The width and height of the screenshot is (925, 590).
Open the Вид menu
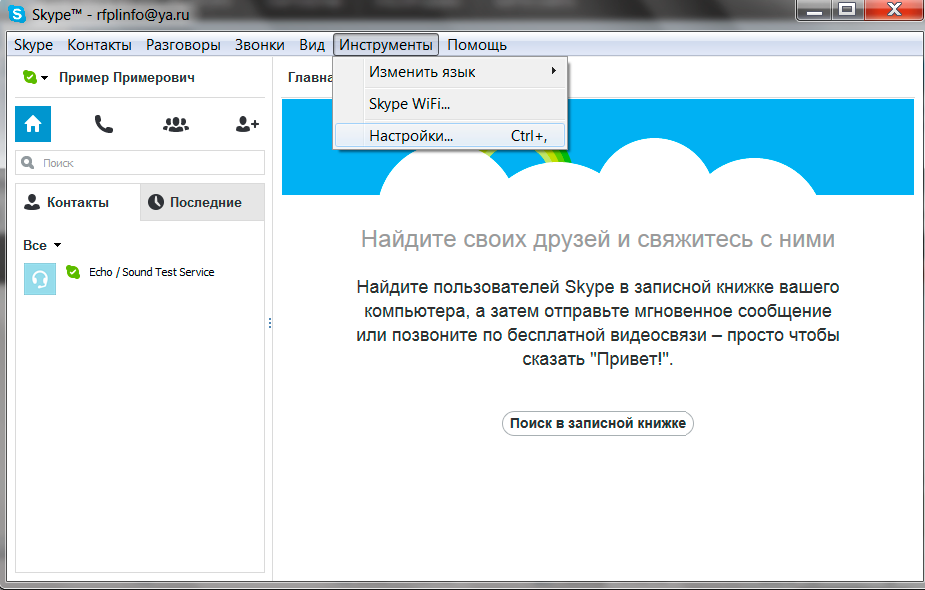click(x=311, y=45)
